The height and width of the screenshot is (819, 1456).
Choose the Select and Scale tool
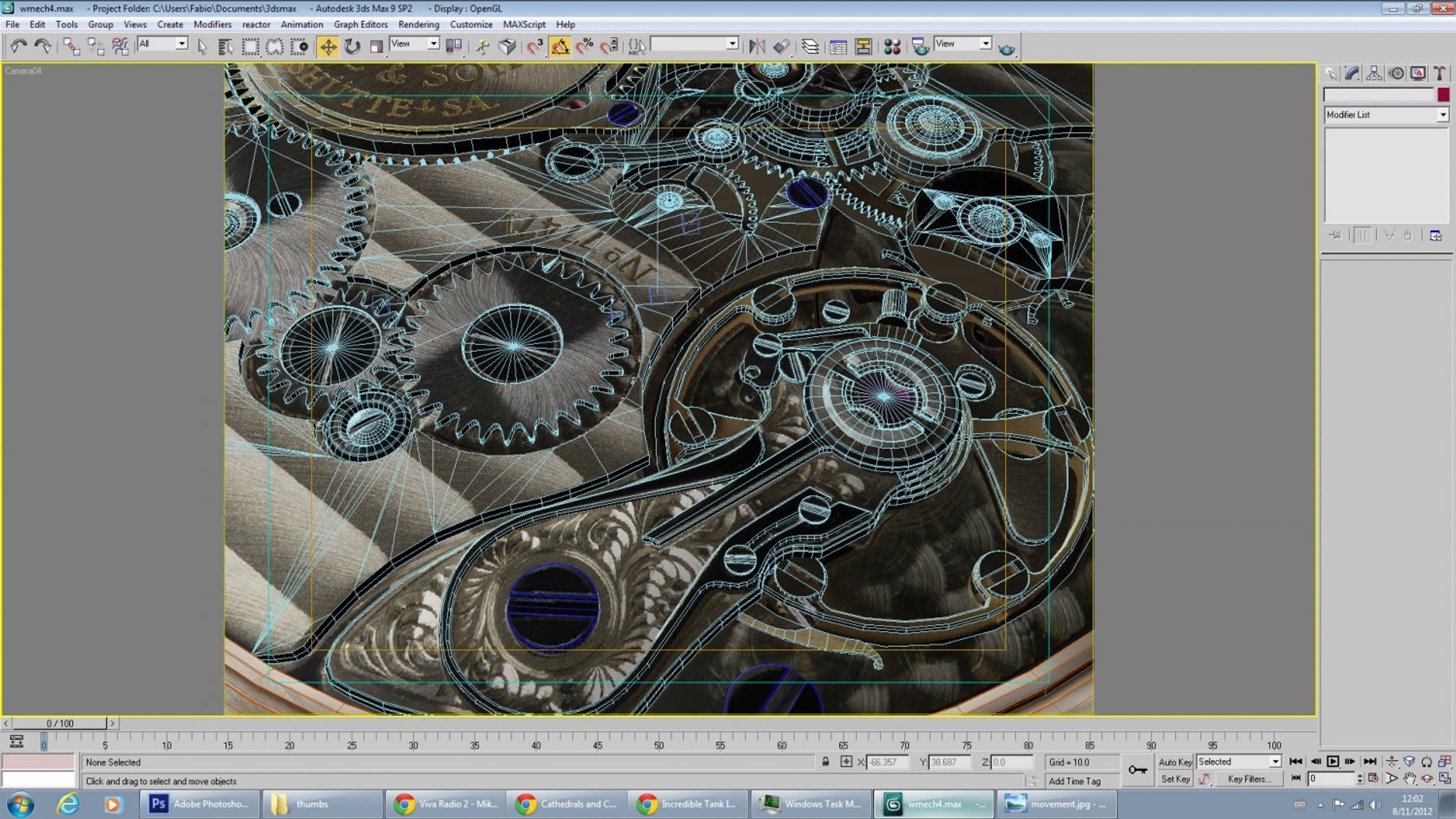coord(376,47)
